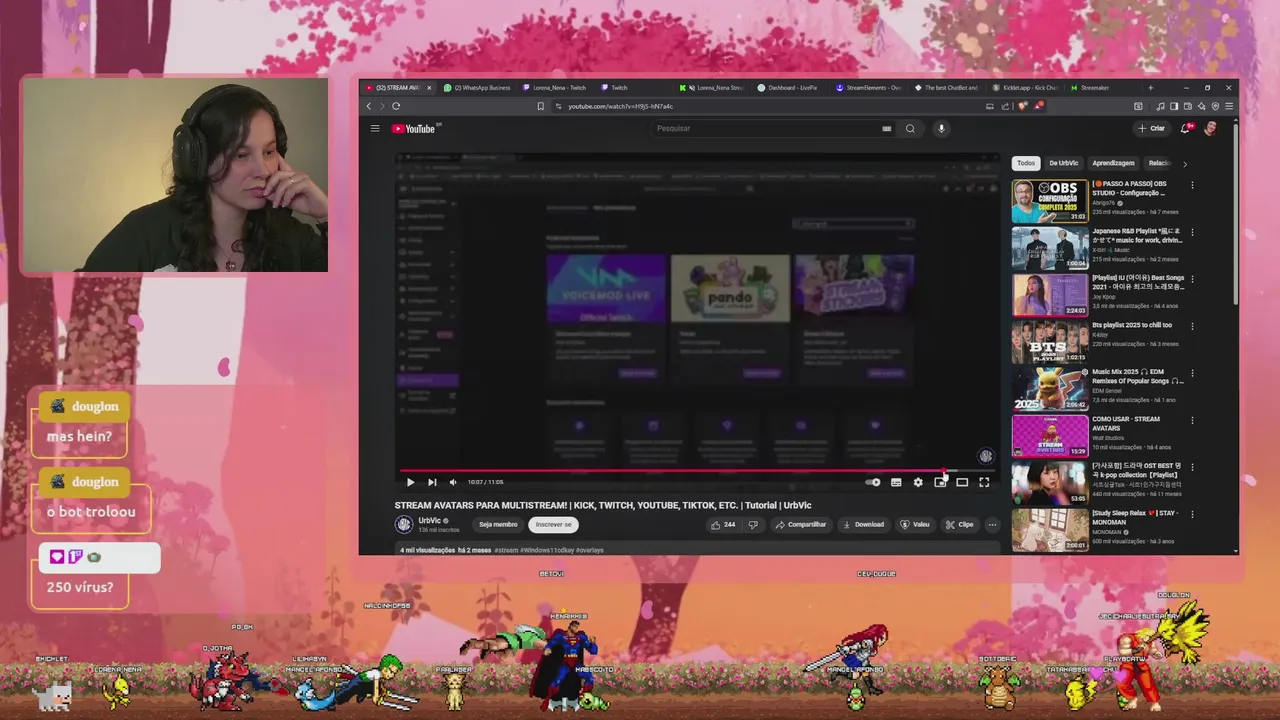Bookmark page icon in address bar

click(x=541, y=106)
